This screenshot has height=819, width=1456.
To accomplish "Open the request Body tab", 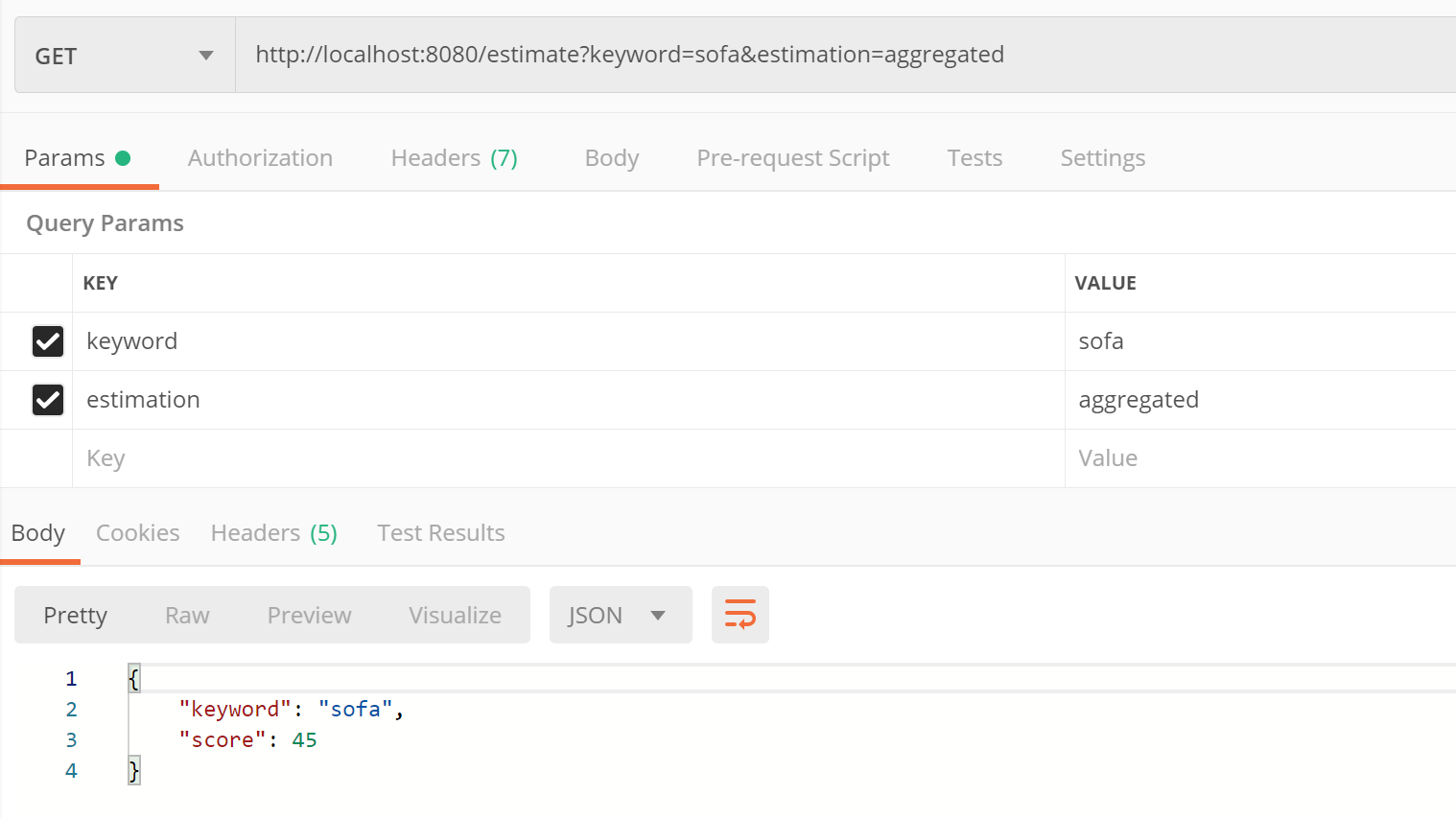I will [x=612, y=158].
